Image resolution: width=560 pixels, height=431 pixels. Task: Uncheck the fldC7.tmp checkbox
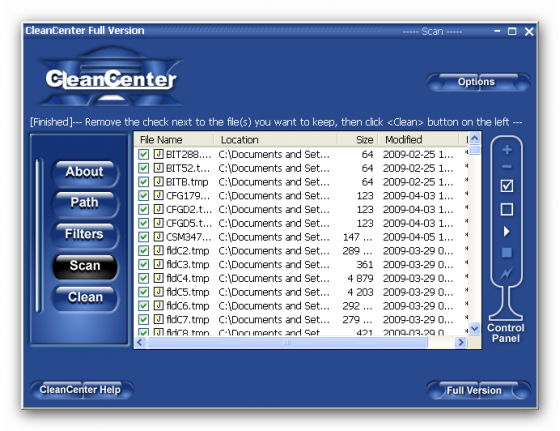pos(143,319)
